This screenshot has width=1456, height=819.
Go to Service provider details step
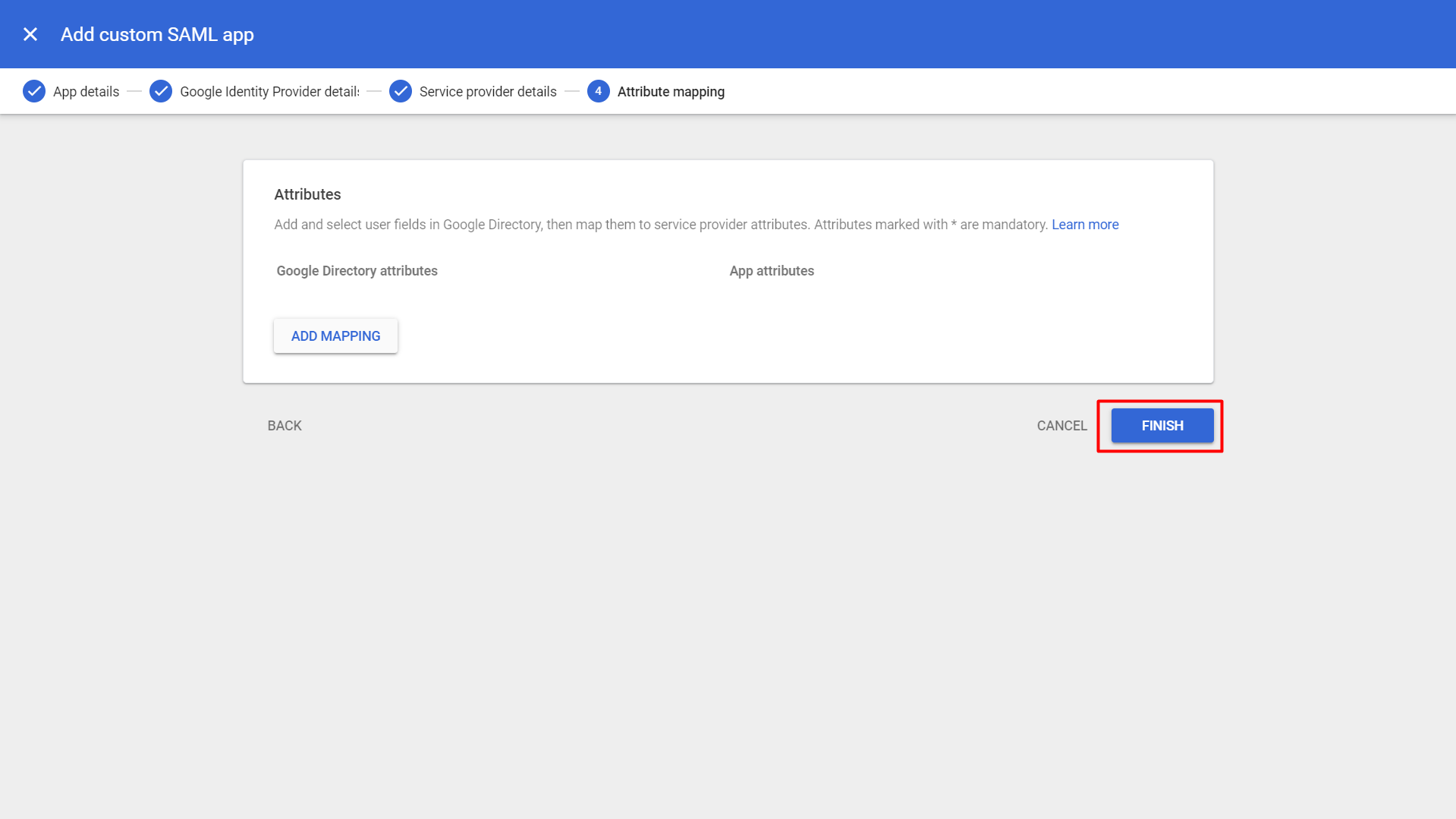[488, 92]
